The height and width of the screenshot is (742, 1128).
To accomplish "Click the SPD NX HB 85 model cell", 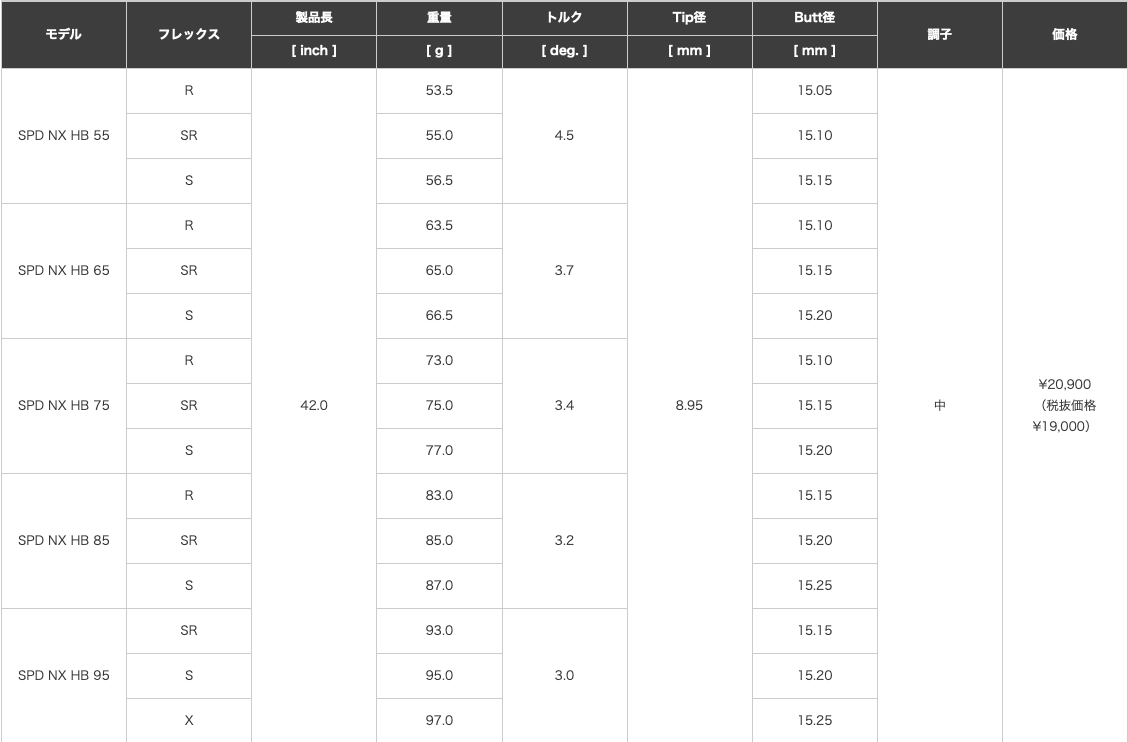I will click(63, 540).
